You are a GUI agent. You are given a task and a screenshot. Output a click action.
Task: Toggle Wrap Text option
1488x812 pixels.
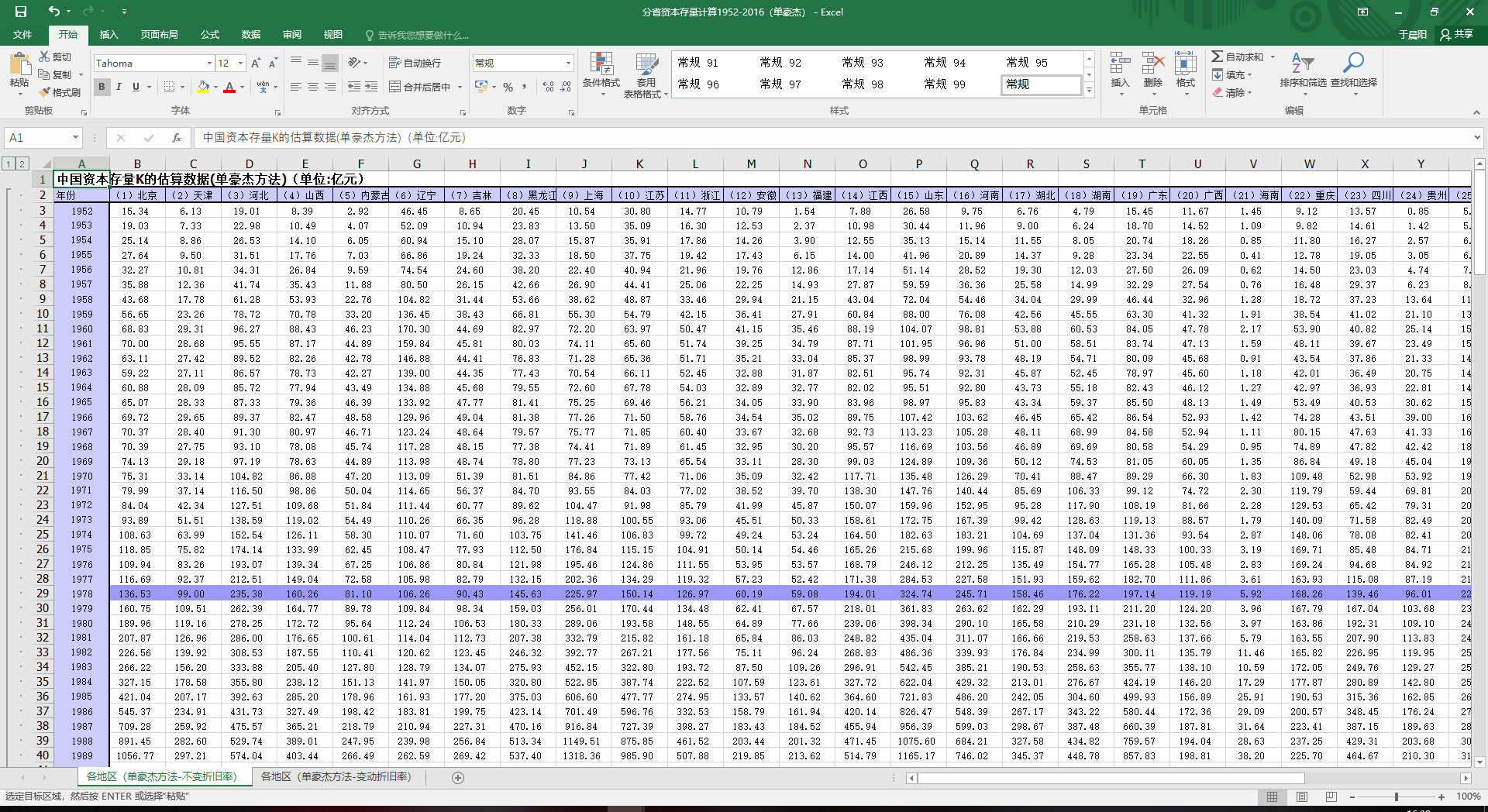415,63
